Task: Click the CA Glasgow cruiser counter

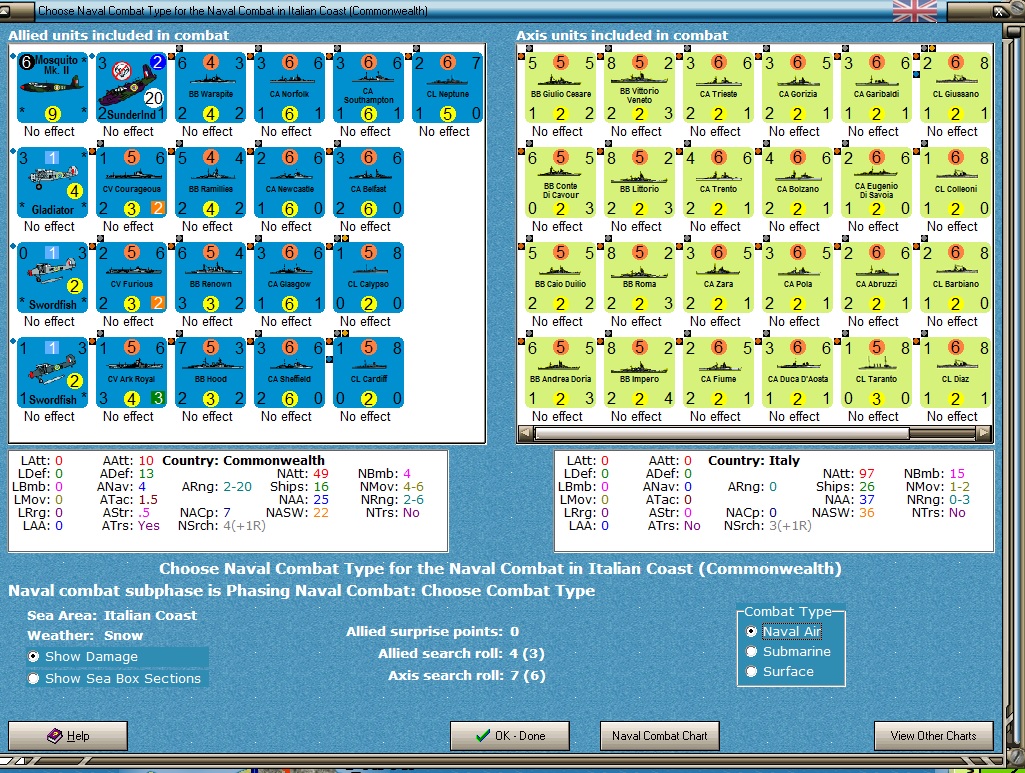Action: [x=290, y=278]
